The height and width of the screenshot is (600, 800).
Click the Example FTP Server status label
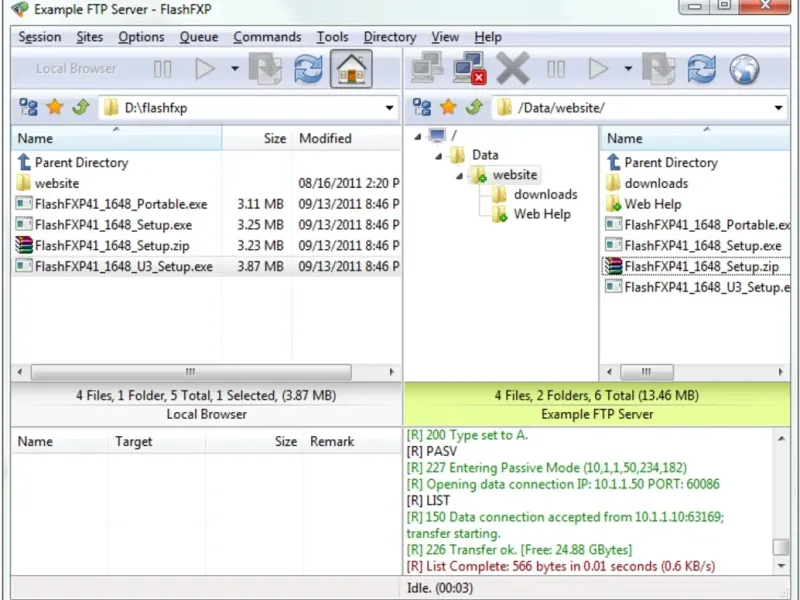pyautogui.click(x=597, y=414)
